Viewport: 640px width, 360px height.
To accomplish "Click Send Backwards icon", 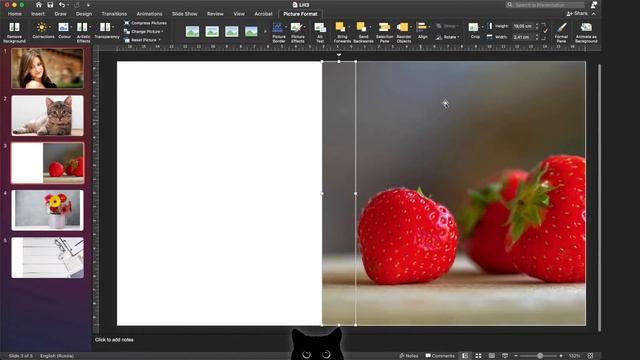I will point(361,27).
